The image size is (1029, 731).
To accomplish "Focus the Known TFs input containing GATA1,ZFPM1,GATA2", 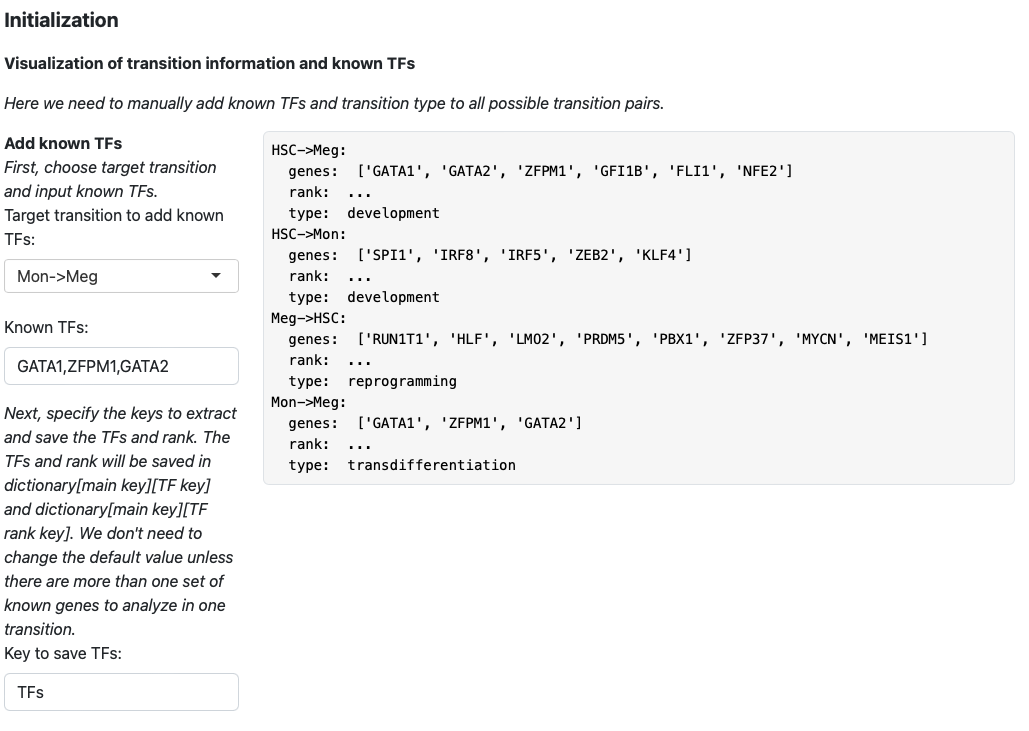I will tap(121, 366).
